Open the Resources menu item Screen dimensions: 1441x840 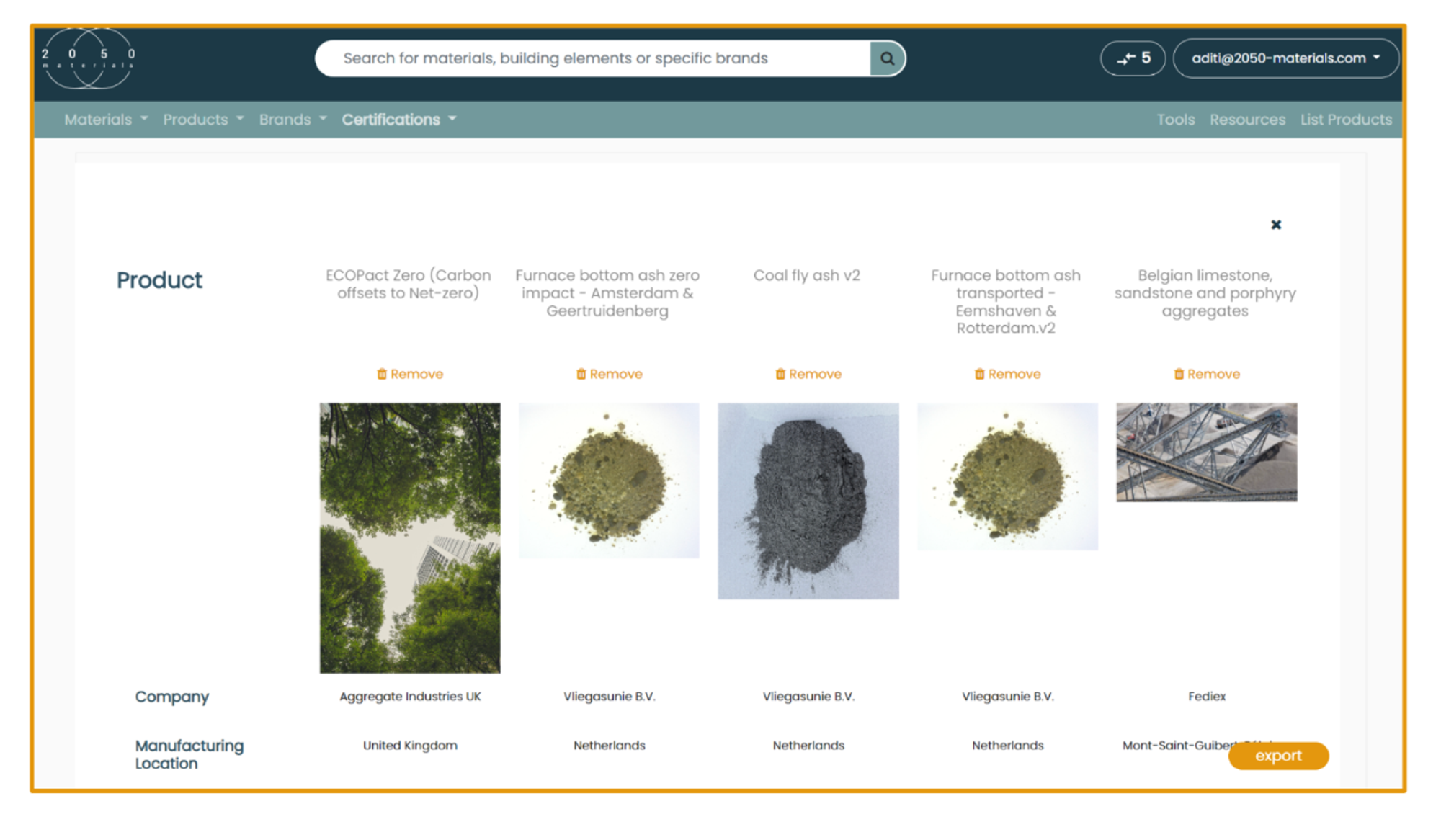(1247, 120)
